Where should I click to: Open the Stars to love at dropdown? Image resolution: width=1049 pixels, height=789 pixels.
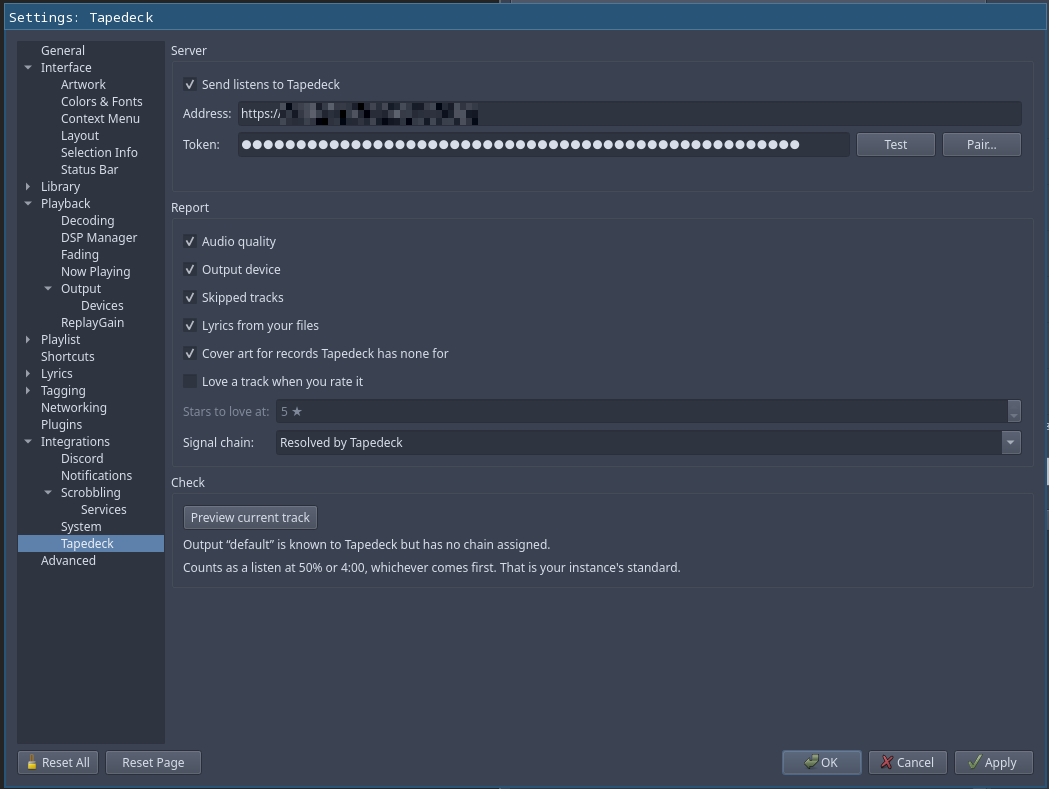point(1014,412)
